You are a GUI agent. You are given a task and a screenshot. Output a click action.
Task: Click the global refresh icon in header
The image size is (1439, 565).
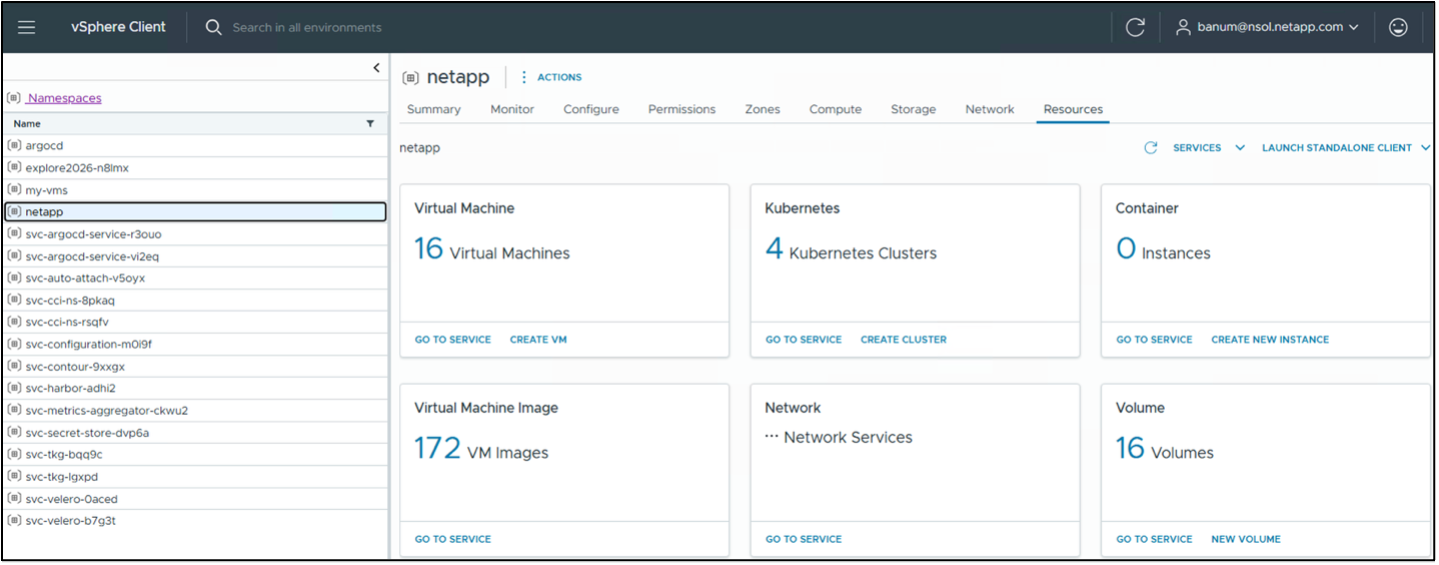coord(1135,27)
